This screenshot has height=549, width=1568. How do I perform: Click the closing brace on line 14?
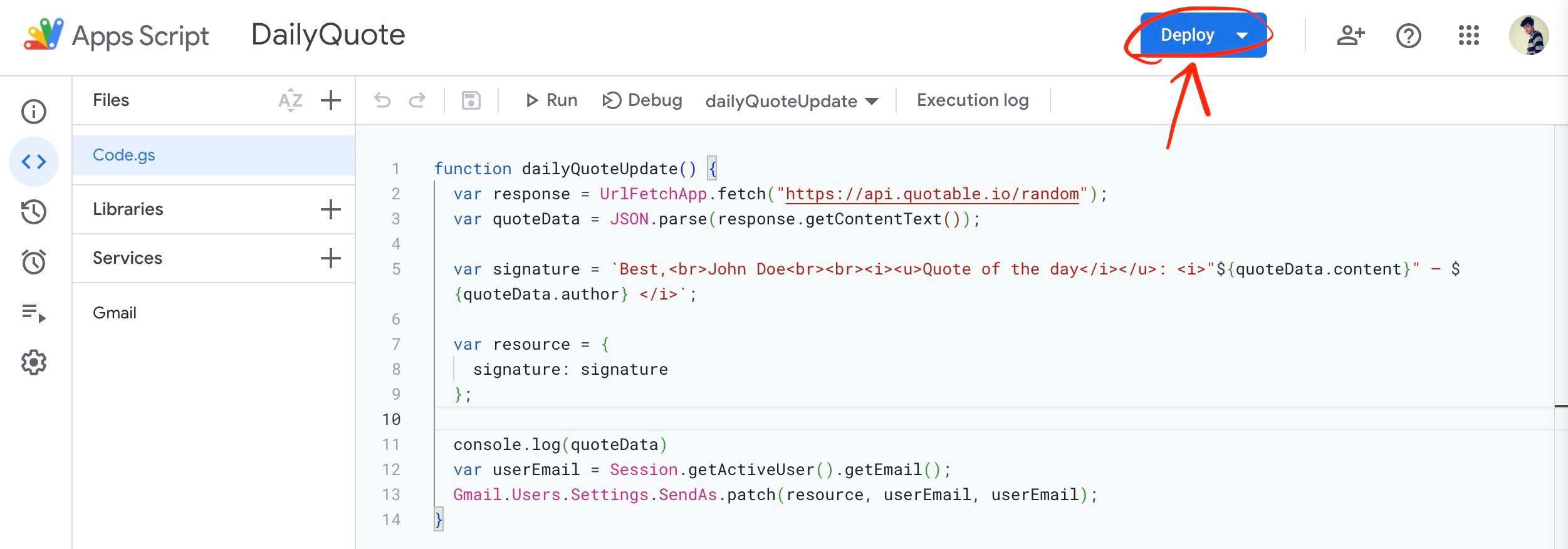tap(439, 520)
